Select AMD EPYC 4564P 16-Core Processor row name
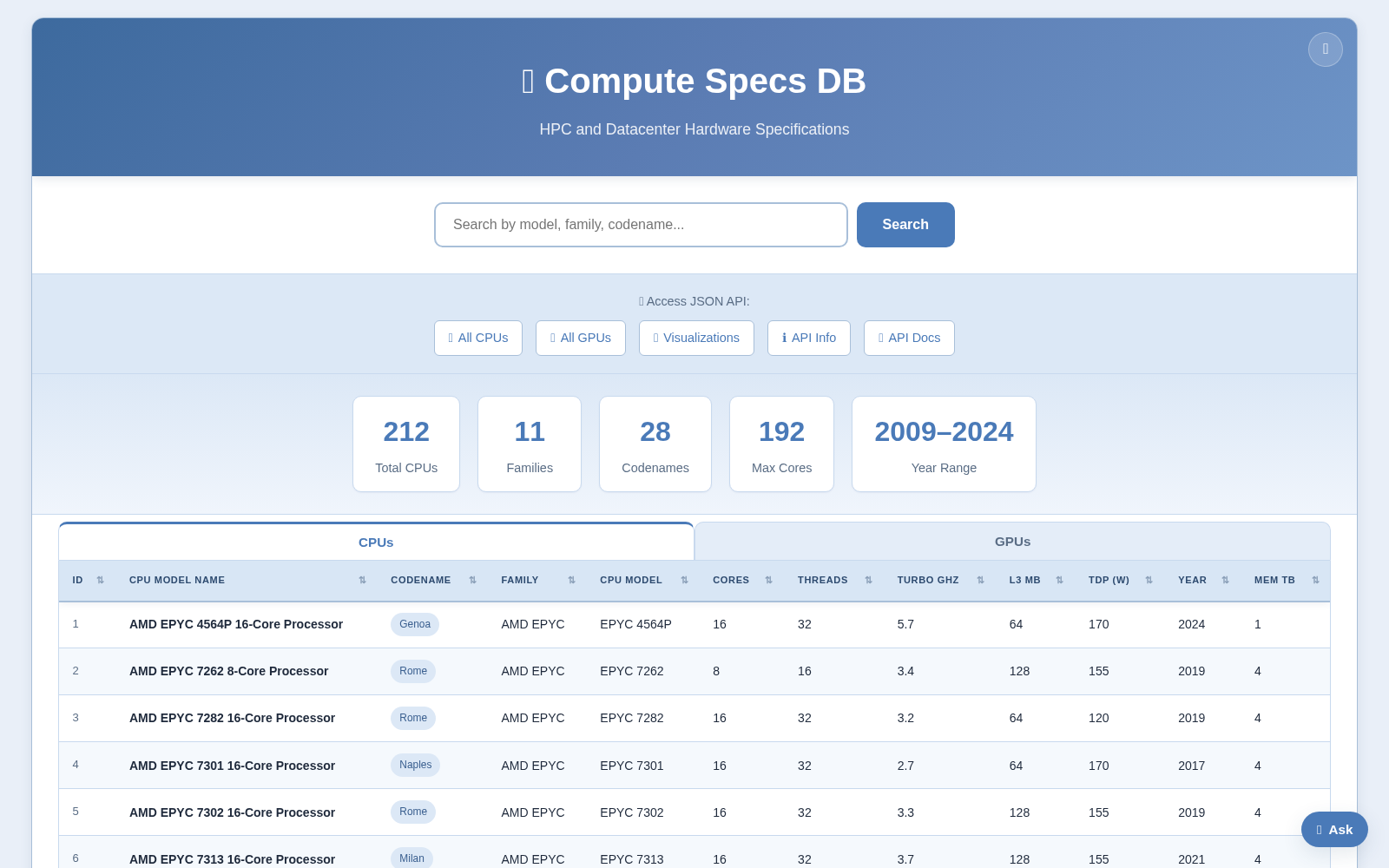 click(x=236, y=624)
